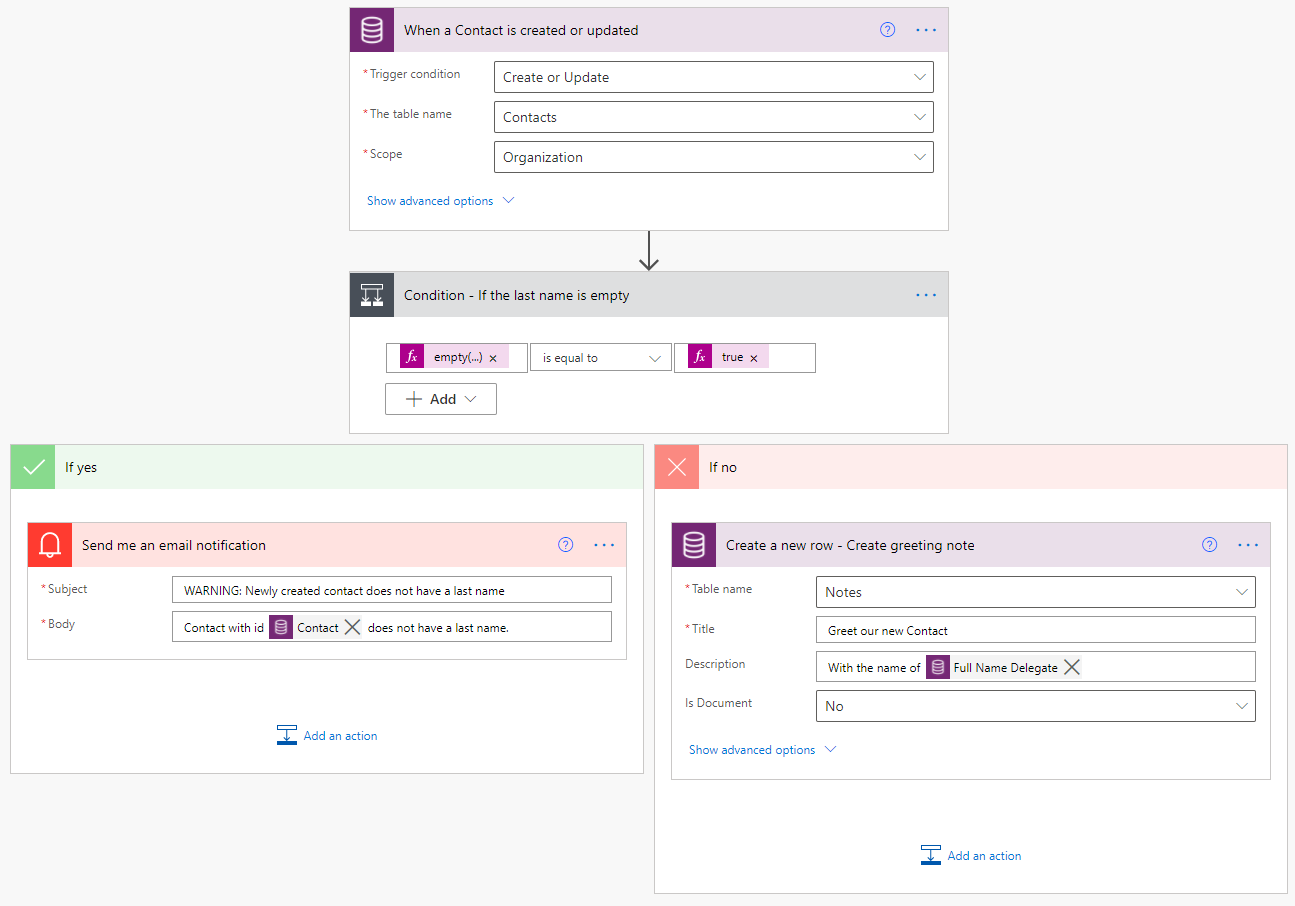Click the Dataverse icon on the trigger card

(x=372, y=30)
